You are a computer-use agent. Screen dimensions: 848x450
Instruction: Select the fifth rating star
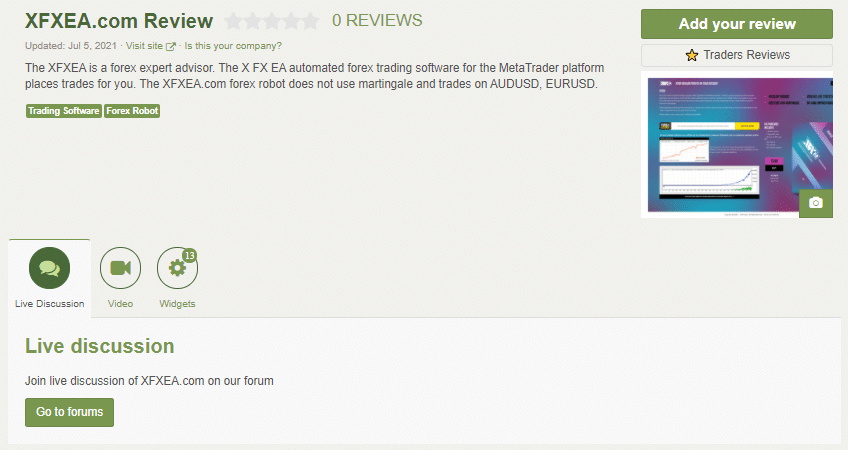pos(310,21)
